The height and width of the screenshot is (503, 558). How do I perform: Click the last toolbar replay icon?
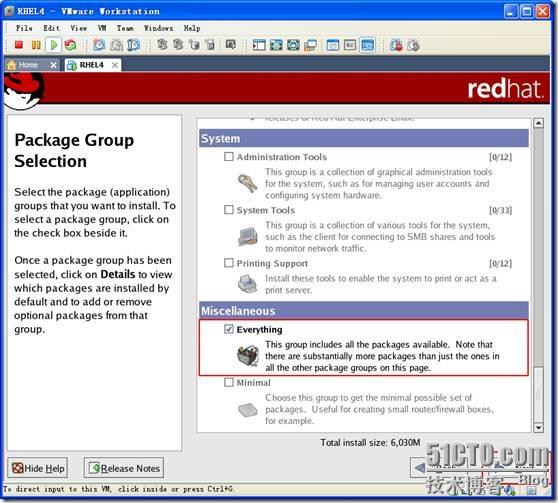[x=413, y=45]
